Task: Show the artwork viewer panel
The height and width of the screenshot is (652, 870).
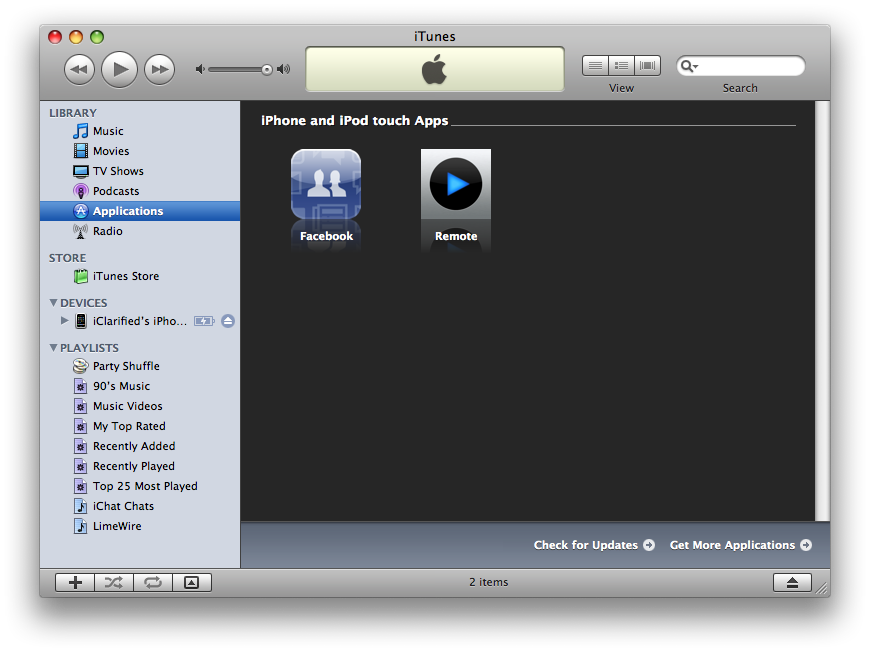Action: (191, 582)
